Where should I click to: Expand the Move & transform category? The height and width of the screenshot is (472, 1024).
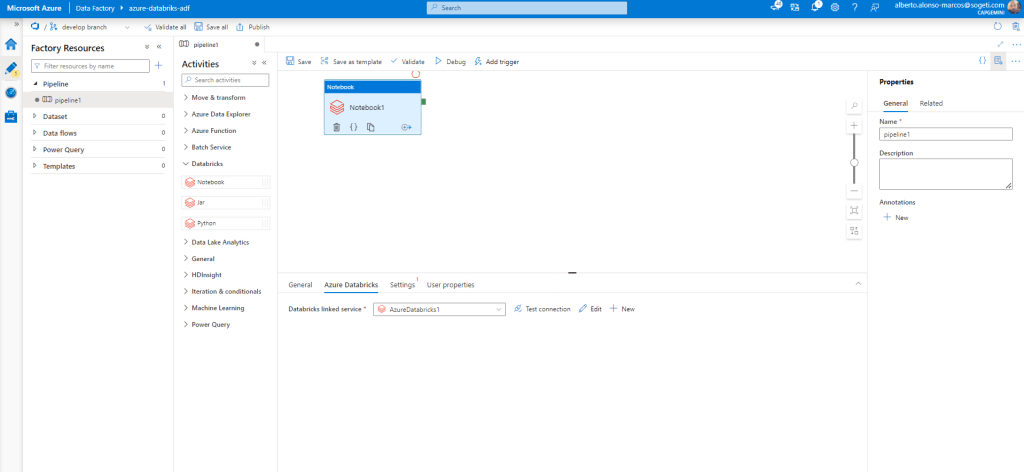click(186, 97)
